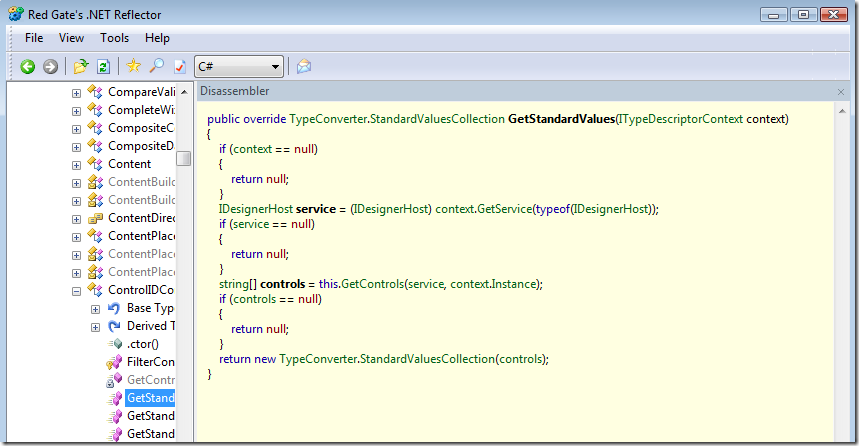Screen dimensions: 859x446
Task: Click the highlighted GetStand method icon
Action: 114,398
